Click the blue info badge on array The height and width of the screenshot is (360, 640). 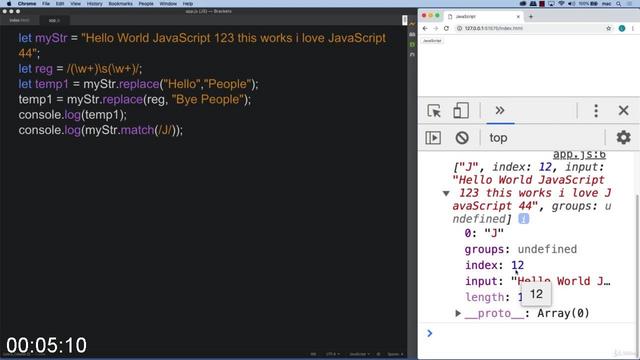pyautogui.click(x=524, y=219)
